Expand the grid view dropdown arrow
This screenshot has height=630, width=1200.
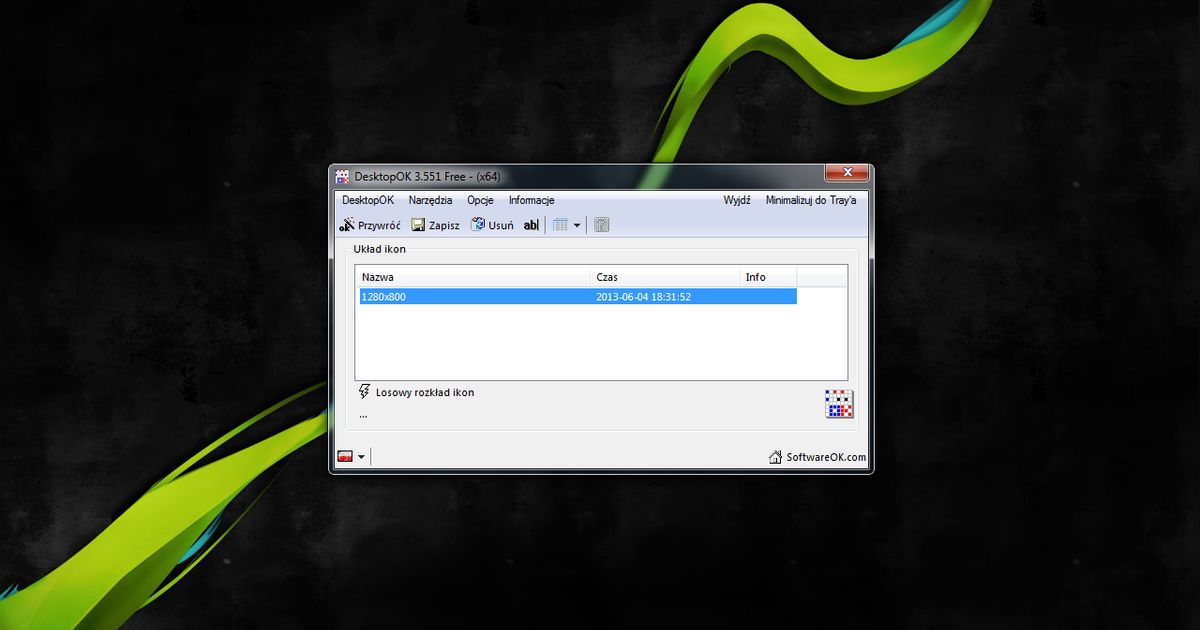(576, 226)
